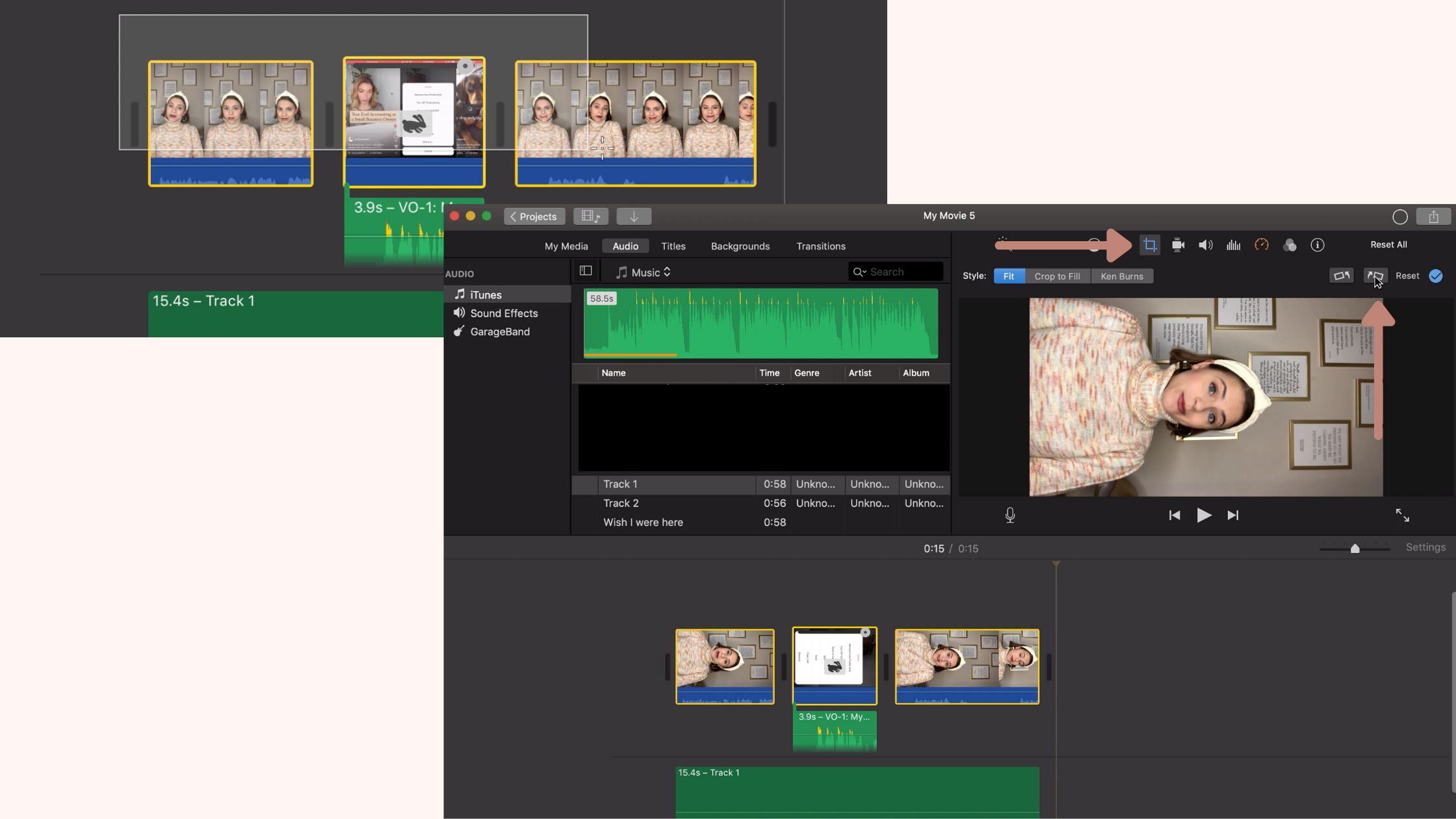Enter fullscreen playback with arrows icon
This screenshot has height=819, width=1456.
pyautogui.click(x=1403, y=515)
